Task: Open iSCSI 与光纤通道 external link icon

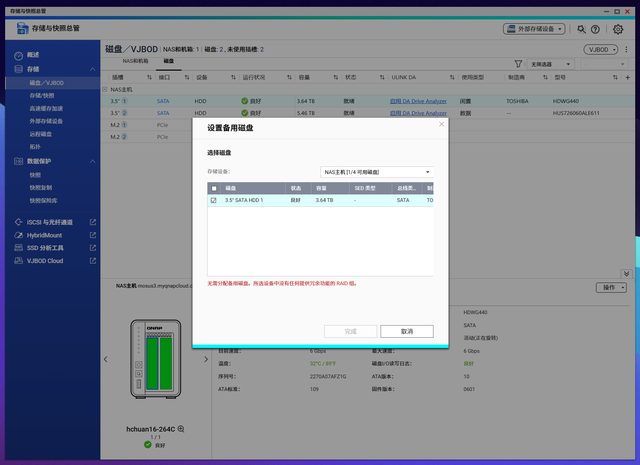Action: point(93,222)
